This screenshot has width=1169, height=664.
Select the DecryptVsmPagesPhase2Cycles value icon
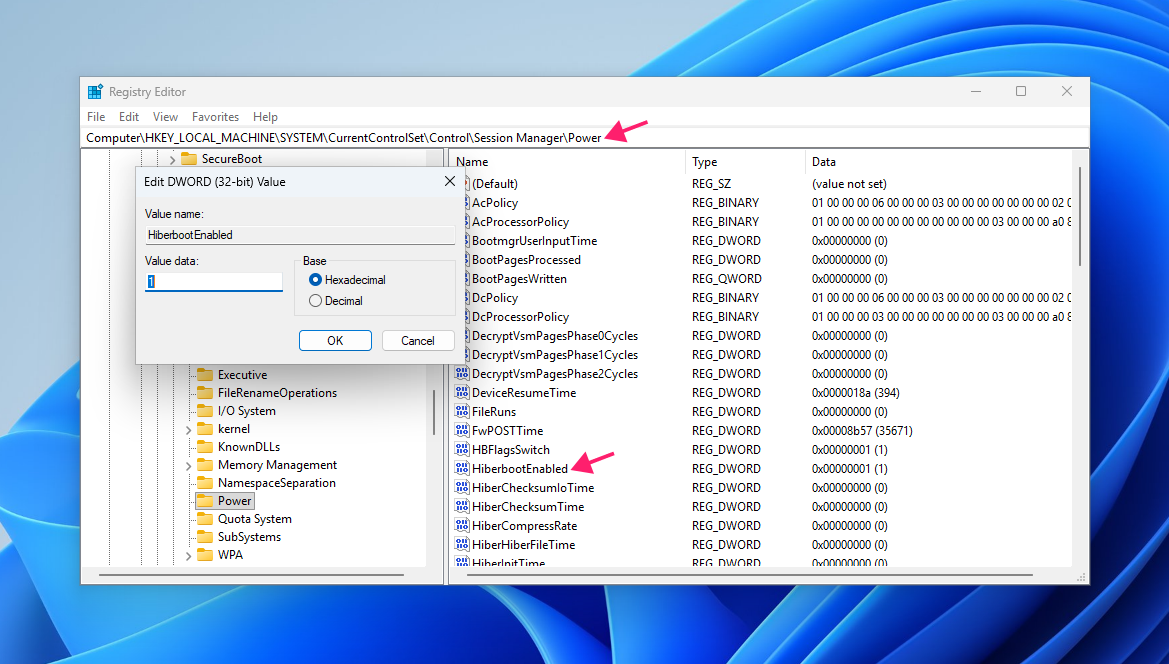point(461,373)
